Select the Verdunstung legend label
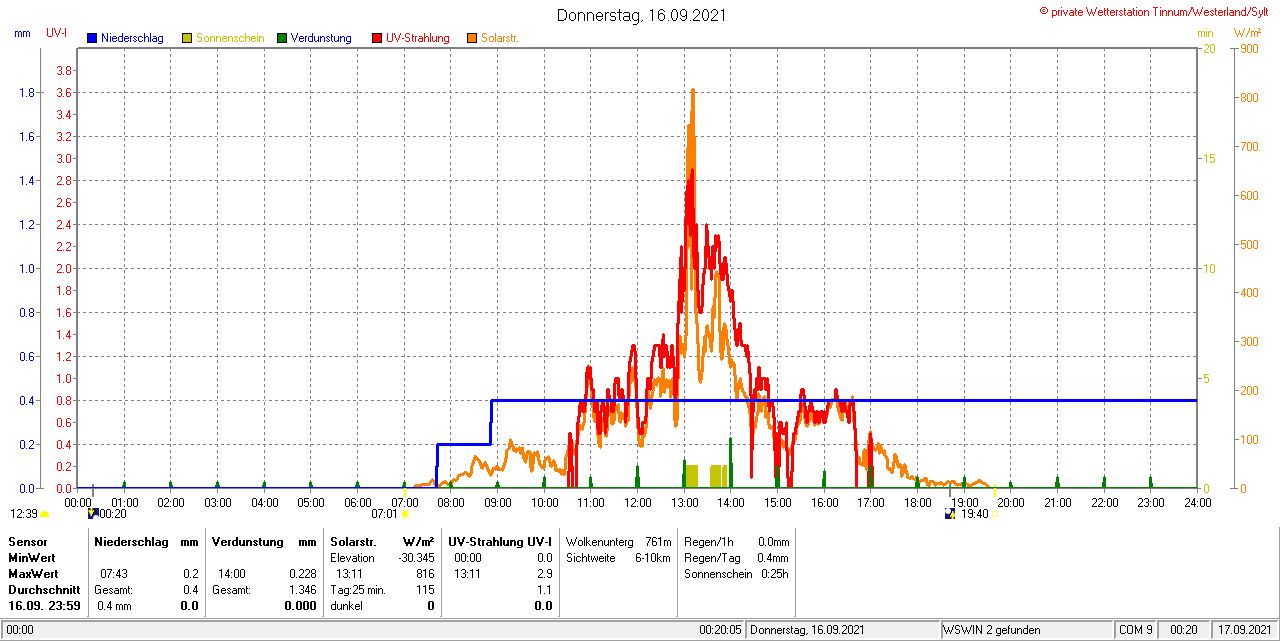This screenshot has width=1280, height=641. tap(321, 38)
